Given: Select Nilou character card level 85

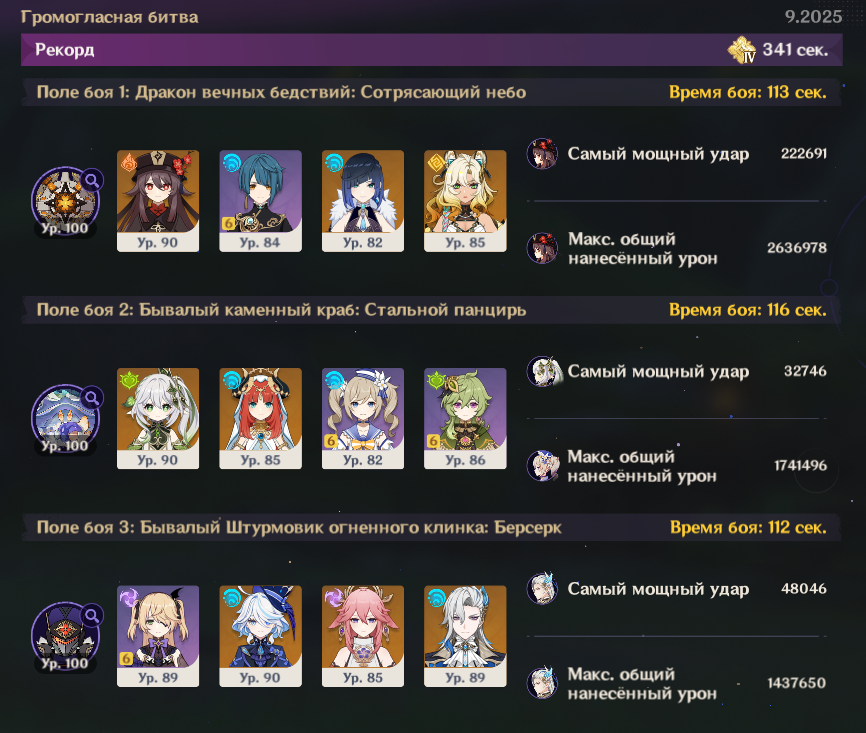Looking at the screenshot, I should coord(261,419).
